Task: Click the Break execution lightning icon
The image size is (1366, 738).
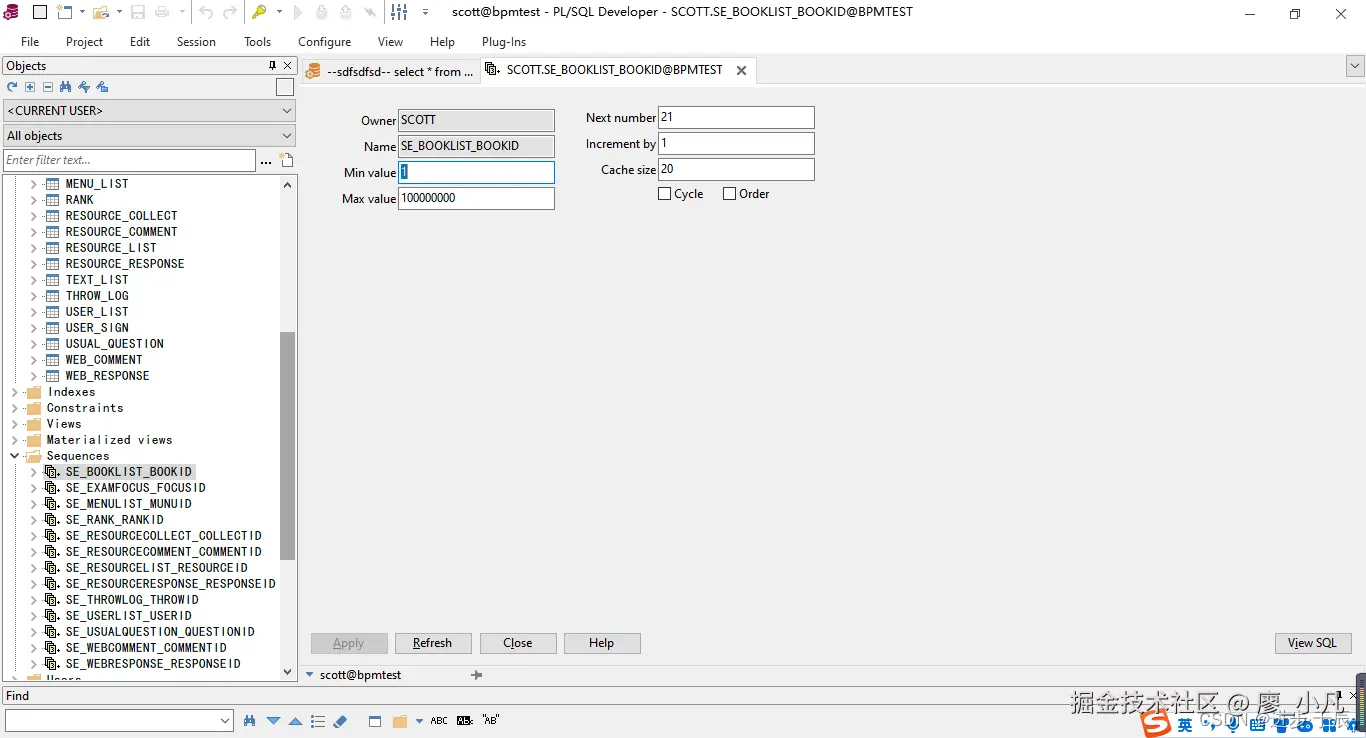Action: pos(370,12)
